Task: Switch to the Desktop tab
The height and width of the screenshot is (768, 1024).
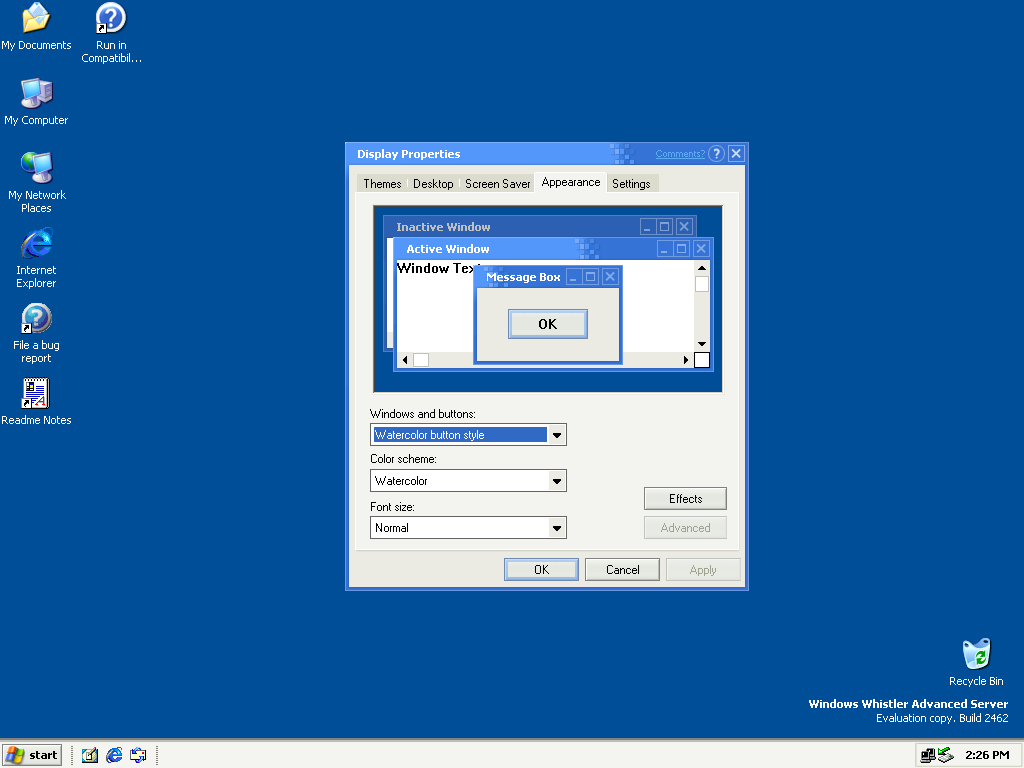Action: (433, 184)
